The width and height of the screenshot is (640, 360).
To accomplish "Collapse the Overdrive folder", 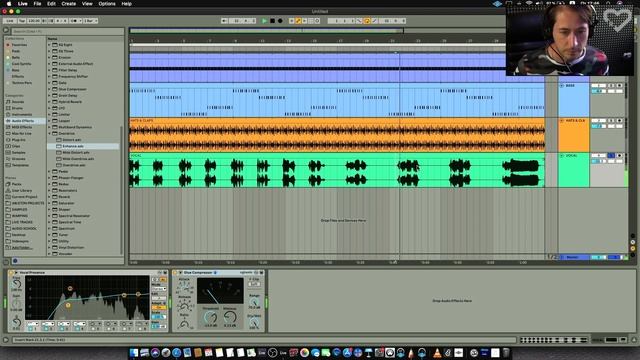I will (x=49, y=133).
